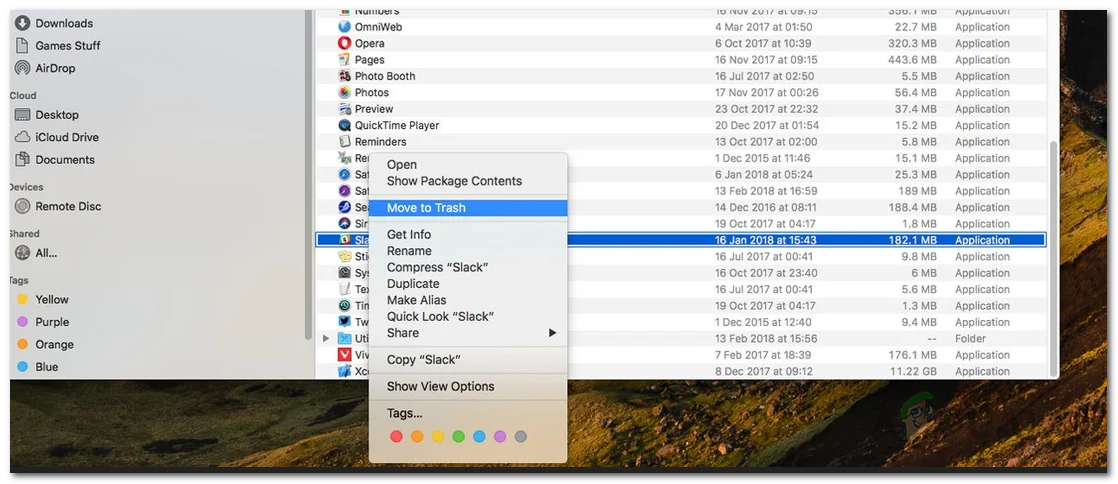Apply purple tag in context menu

click(x=500, y=436)
